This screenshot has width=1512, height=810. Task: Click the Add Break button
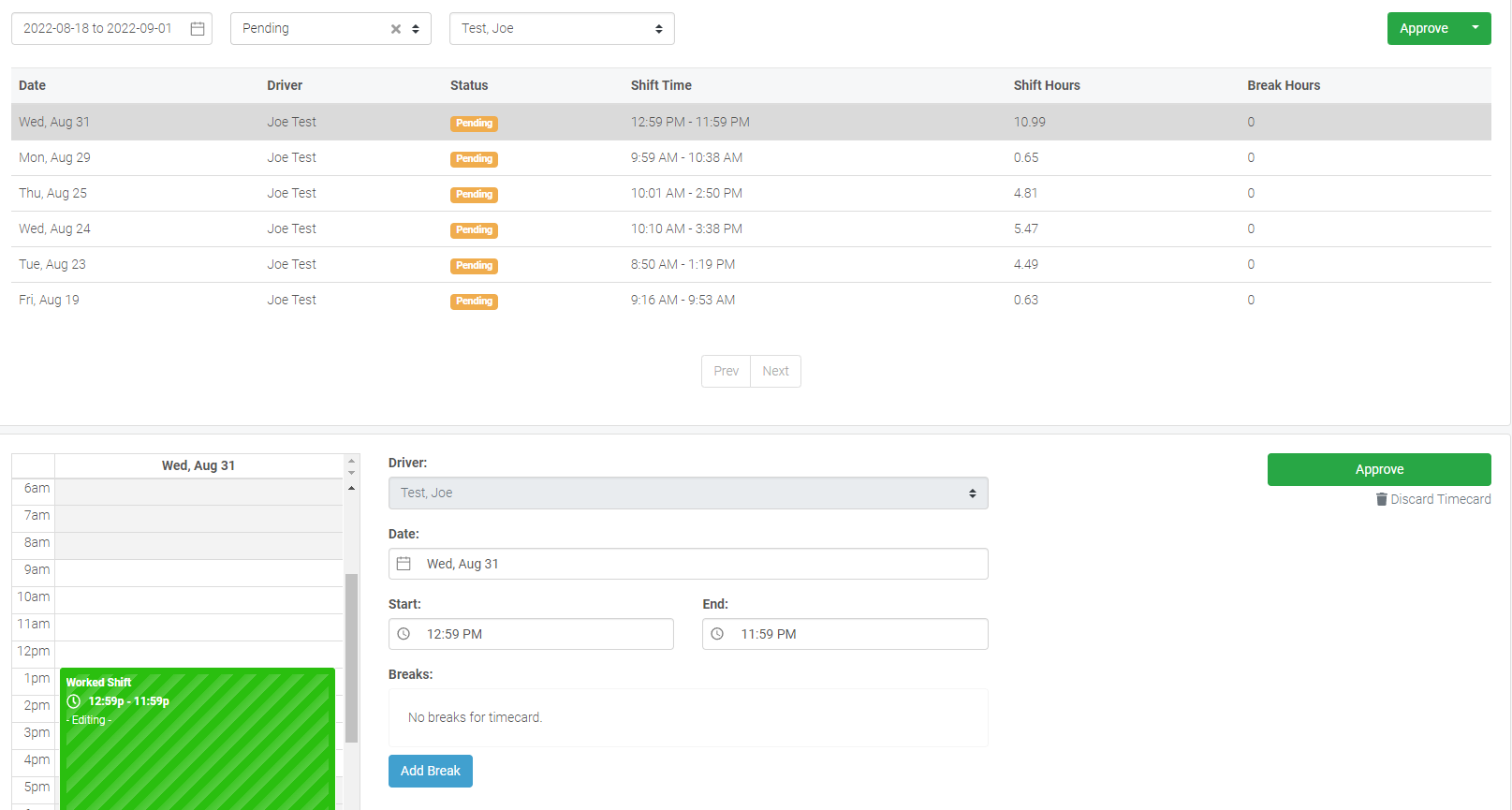[x=431, y=772]
